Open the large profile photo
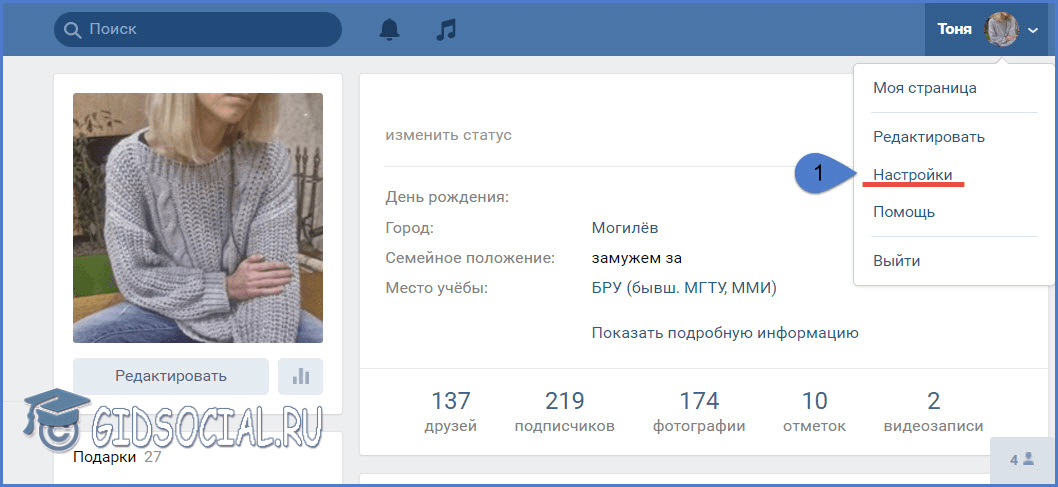This screenshot has height=487, width=1058. point(198,218)
